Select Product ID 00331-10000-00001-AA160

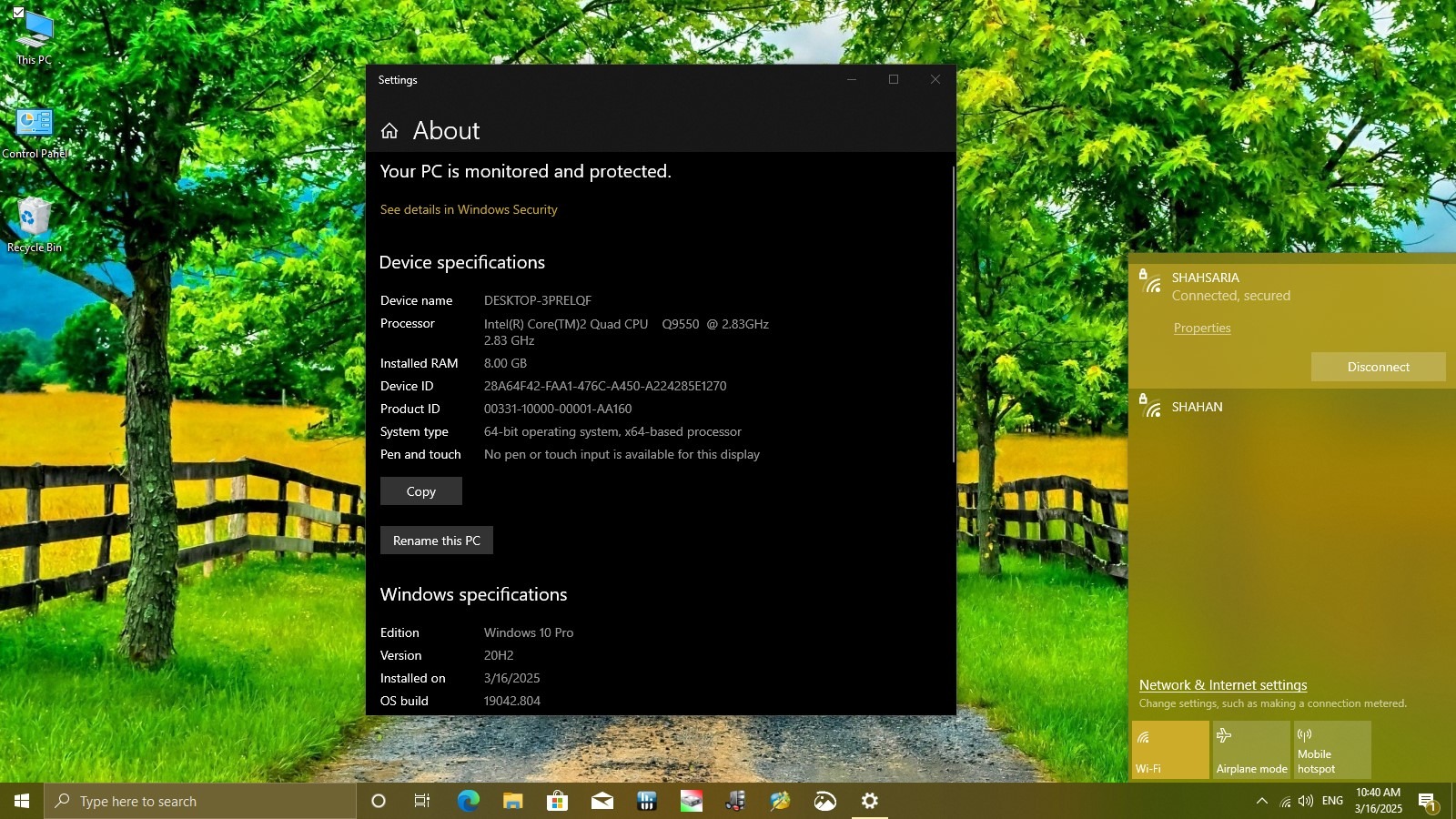coord(558,409)
